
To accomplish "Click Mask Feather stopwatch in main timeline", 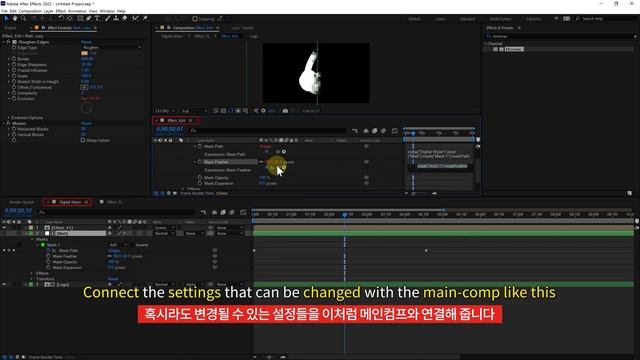I will click(x=48, y=256).
